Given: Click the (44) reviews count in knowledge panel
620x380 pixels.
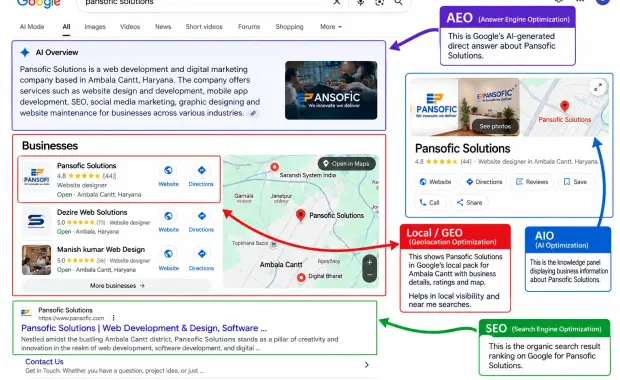Looking at the screenshot, I should click(466, 162).
